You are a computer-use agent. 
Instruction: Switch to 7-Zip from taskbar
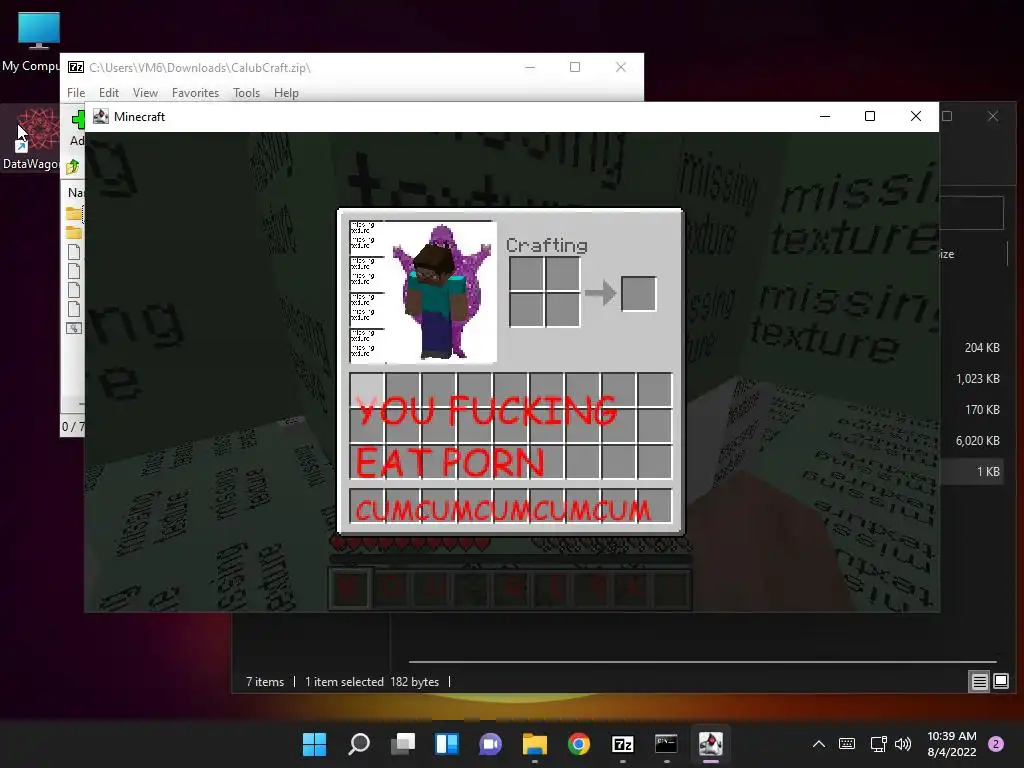pos(622,744)
